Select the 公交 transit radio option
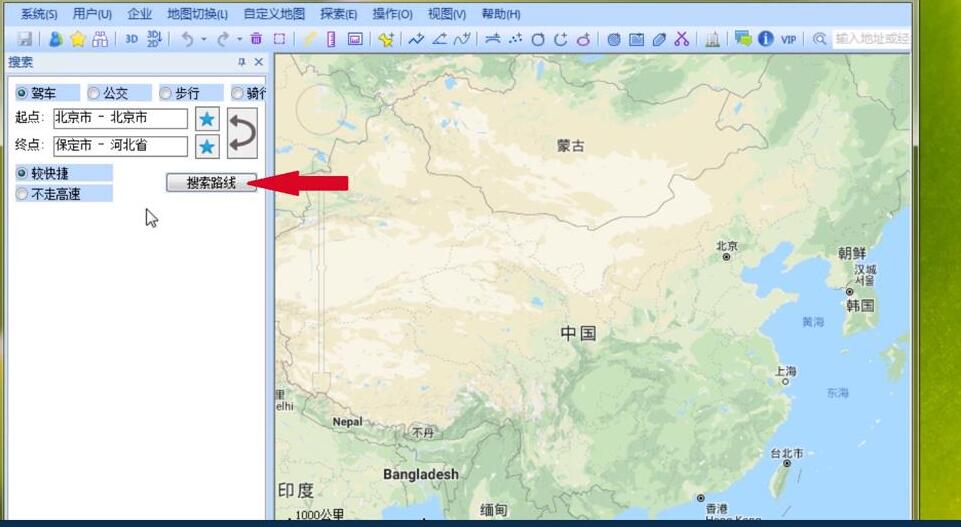Screen dimensions: 961x527 click(x=95, y=93)
